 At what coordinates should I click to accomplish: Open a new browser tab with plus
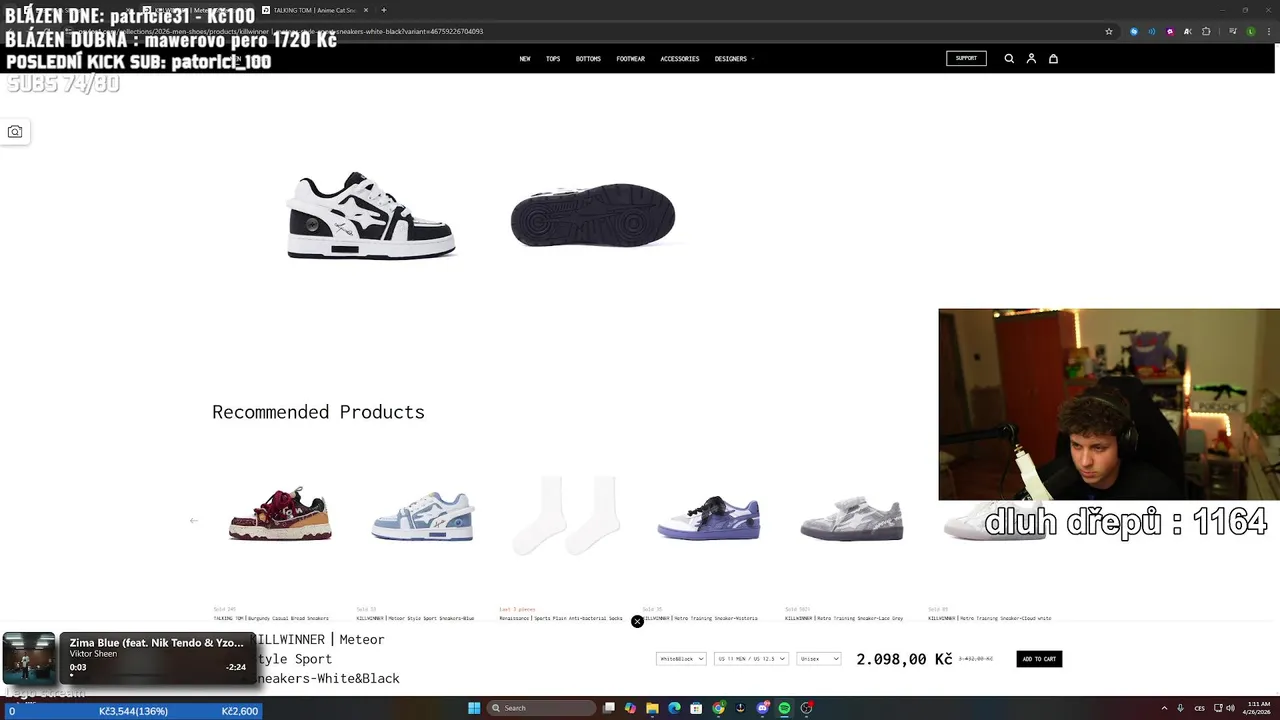384,10
